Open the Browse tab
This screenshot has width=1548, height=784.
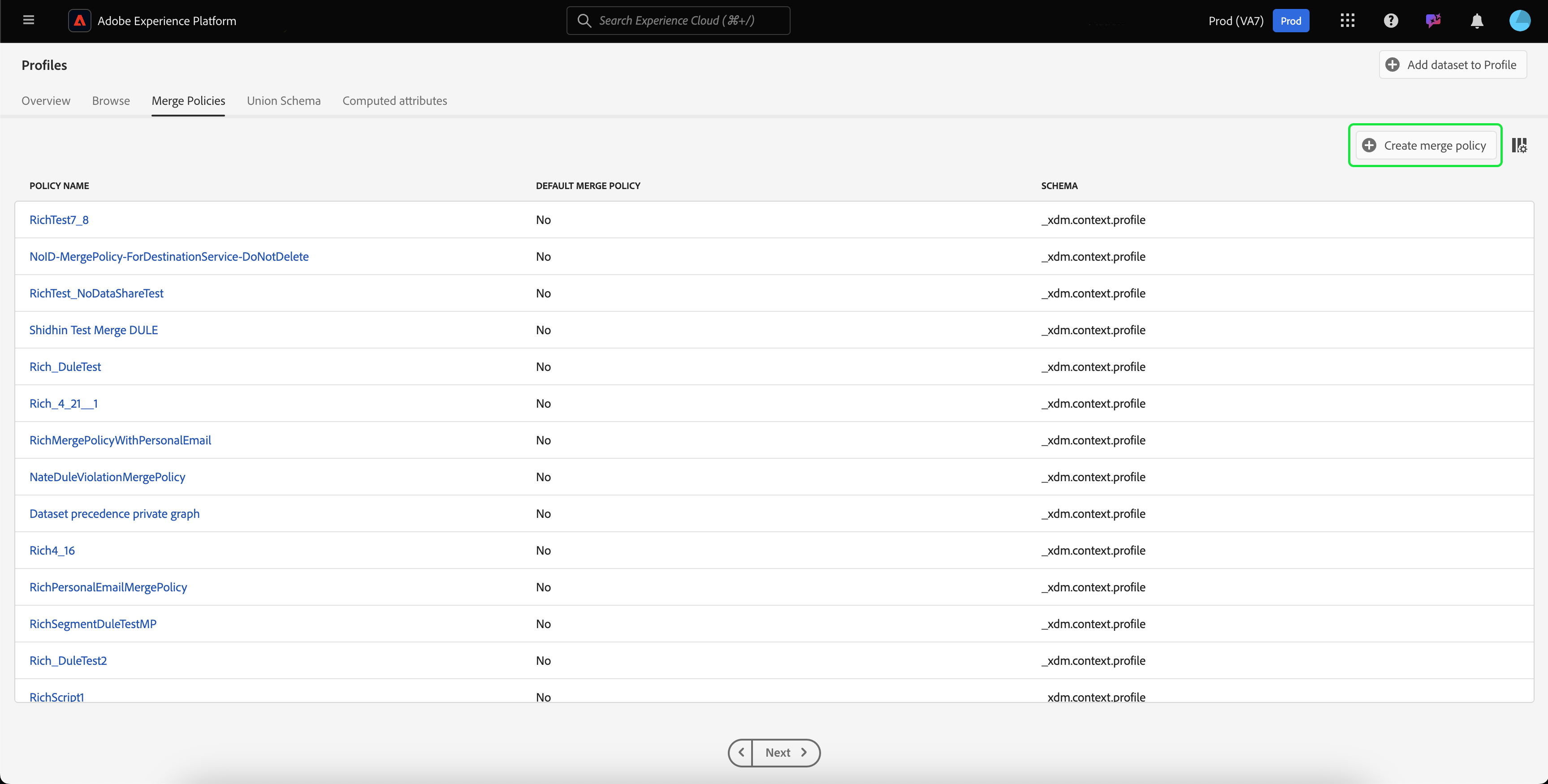[111, 100]
